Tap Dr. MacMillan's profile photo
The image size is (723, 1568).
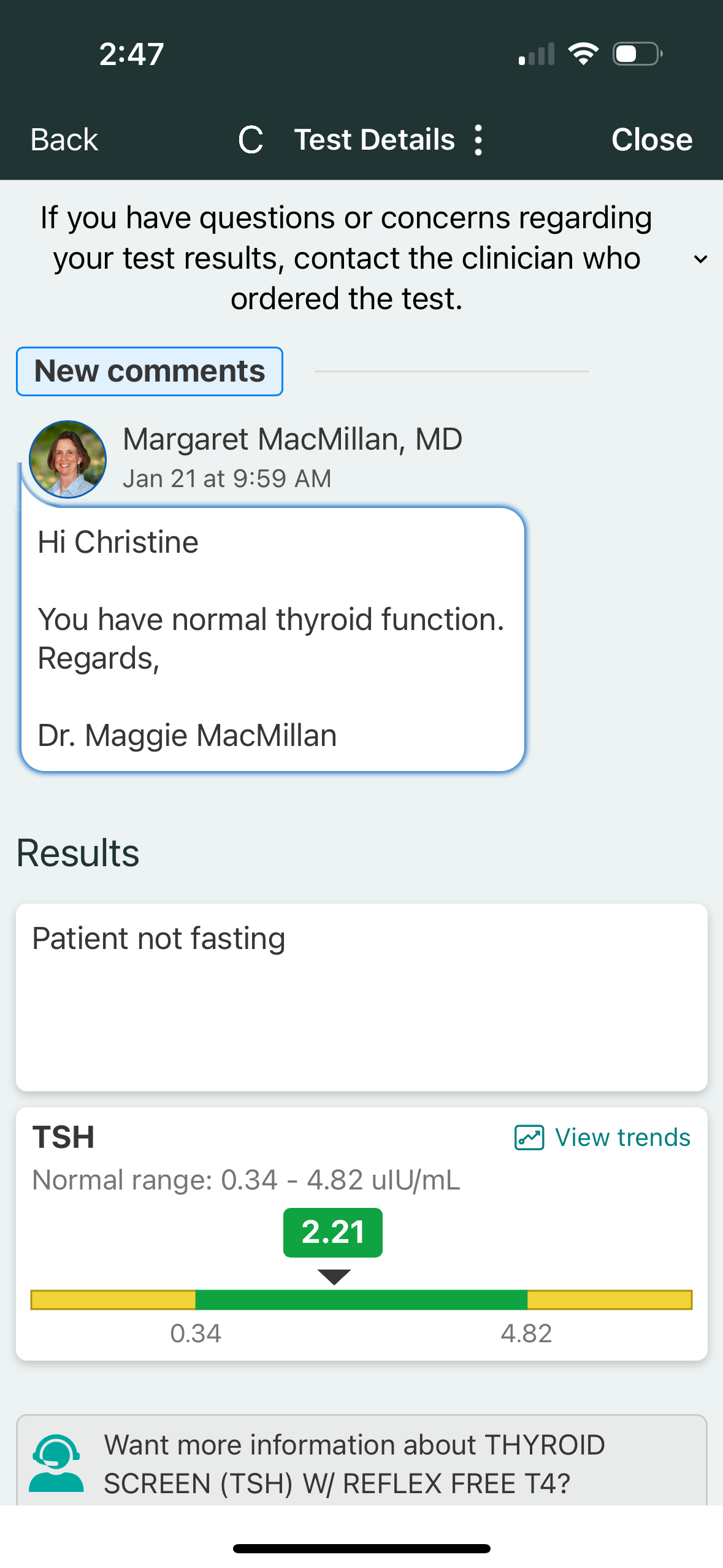67,459
